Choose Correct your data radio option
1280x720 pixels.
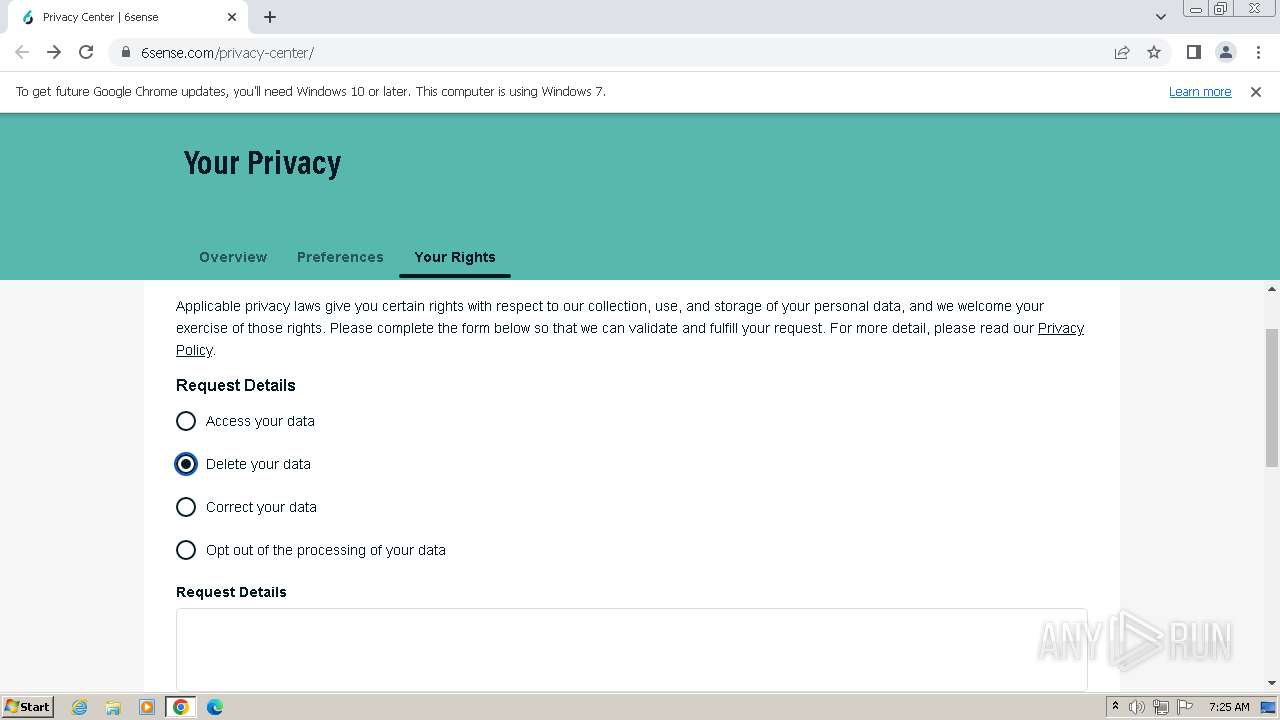186,507
